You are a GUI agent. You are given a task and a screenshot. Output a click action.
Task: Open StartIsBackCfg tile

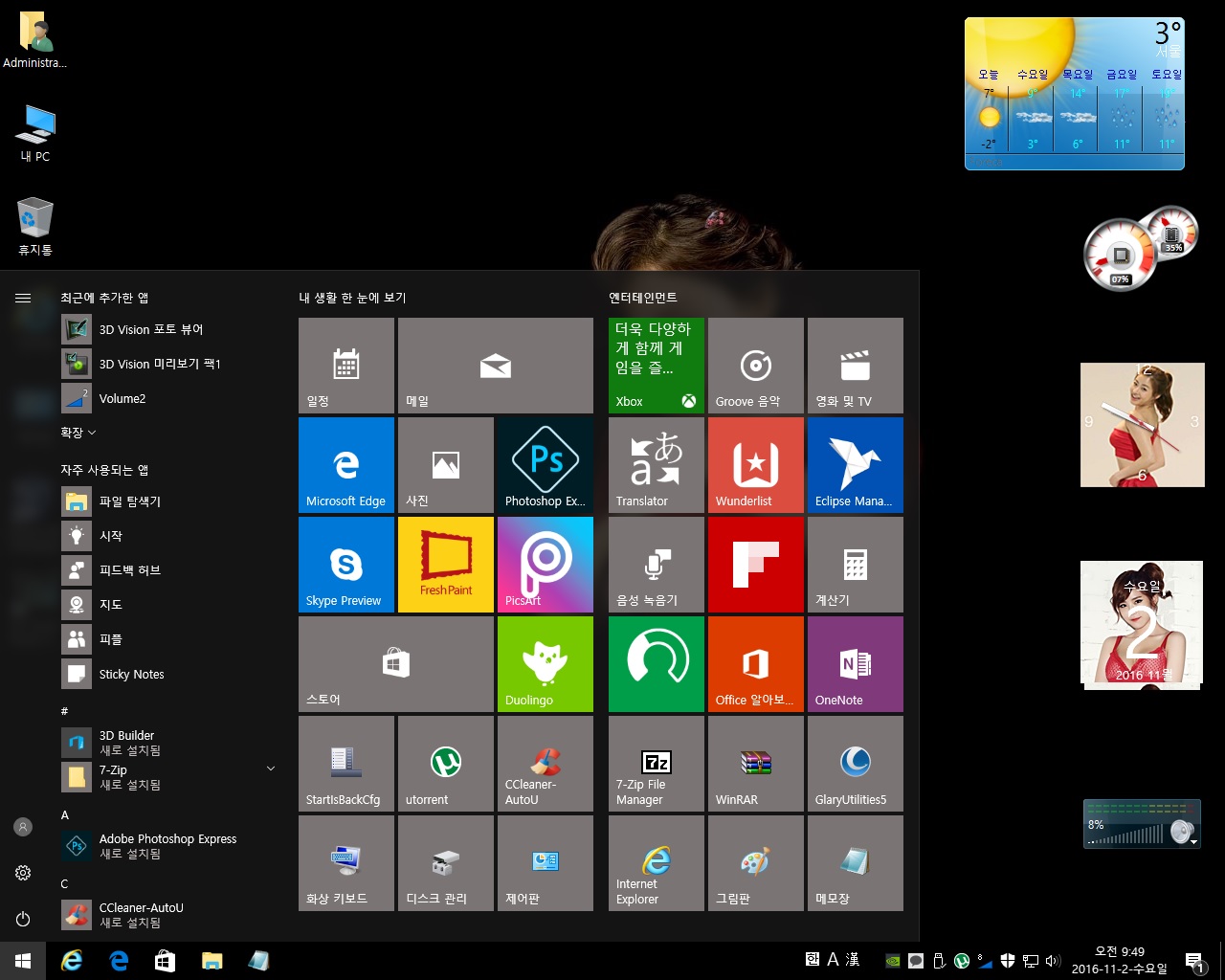coord(346,764)
